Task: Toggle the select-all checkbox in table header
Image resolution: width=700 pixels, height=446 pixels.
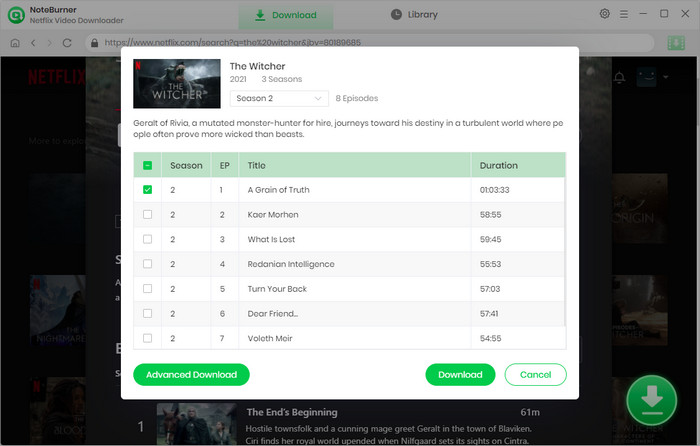Action: click(147, 166)
